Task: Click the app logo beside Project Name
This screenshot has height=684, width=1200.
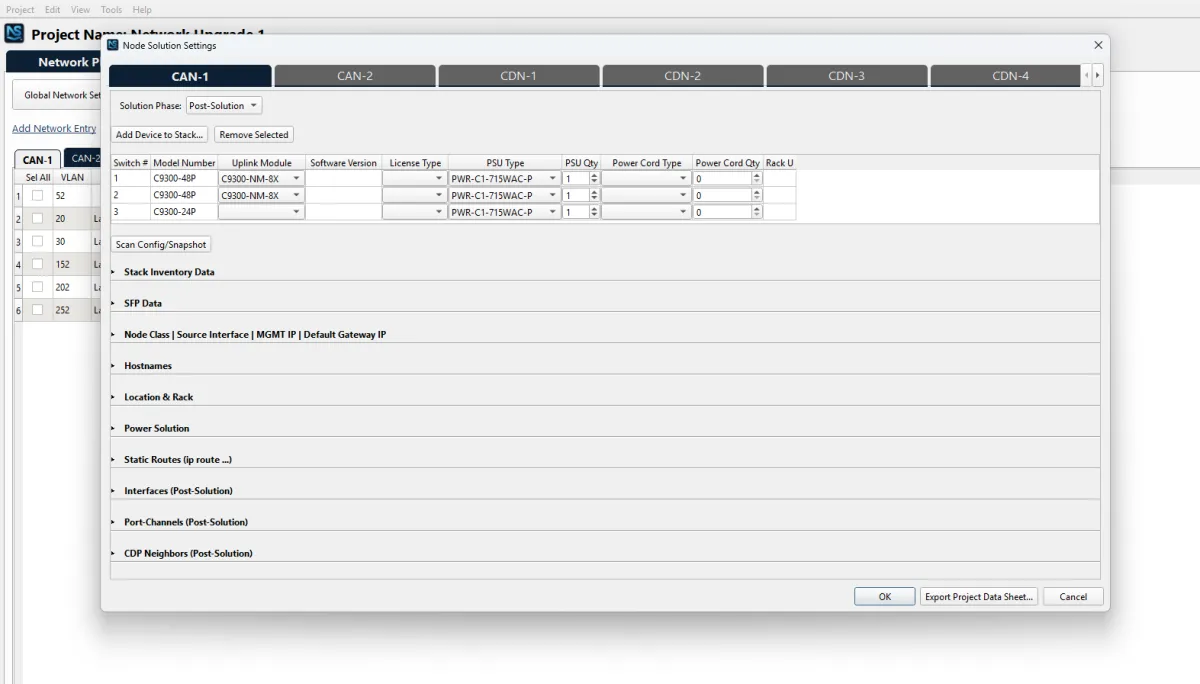Action: click(x=14, y=34)
